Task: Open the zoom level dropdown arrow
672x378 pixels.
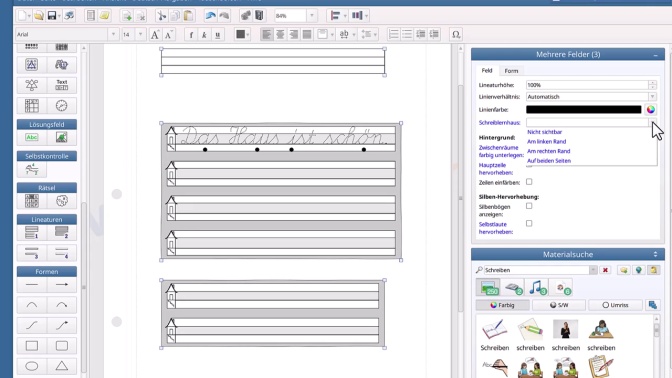Action: point(312,16)
